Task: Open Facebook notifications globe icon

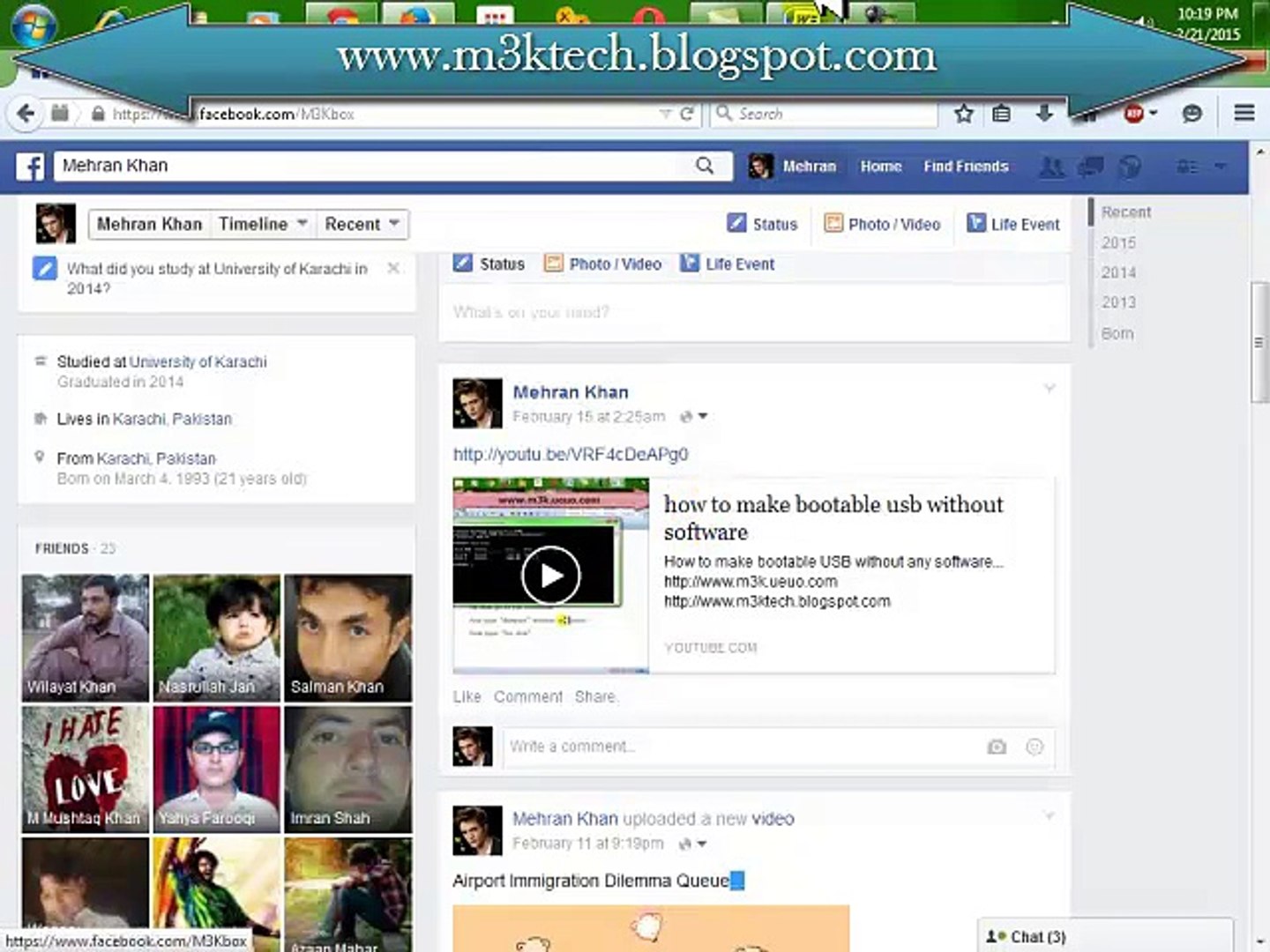Action: click(x=1130, y=167)
